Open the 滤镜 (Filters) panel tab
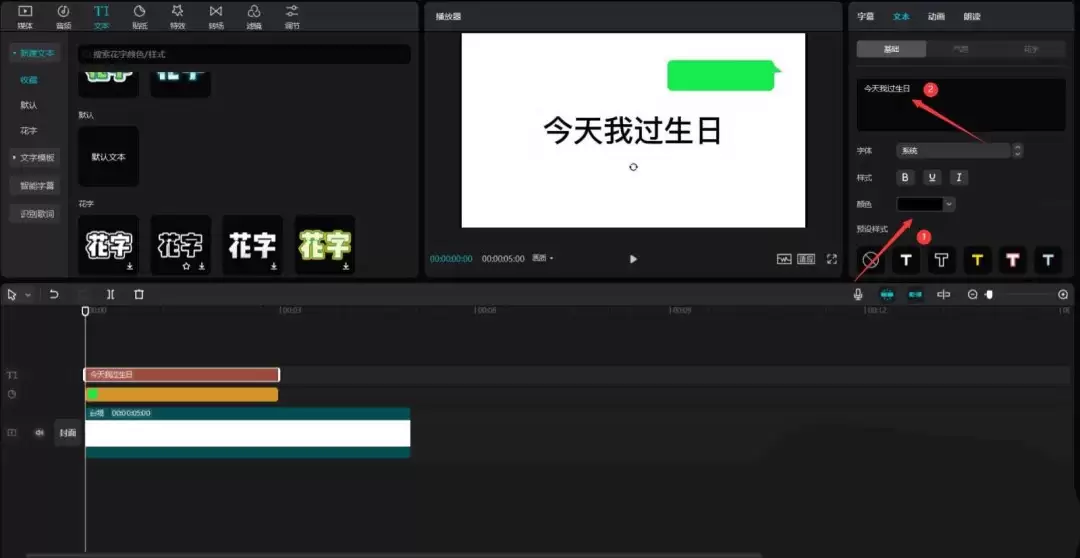 pyautogui.click(x=254, y=17)
